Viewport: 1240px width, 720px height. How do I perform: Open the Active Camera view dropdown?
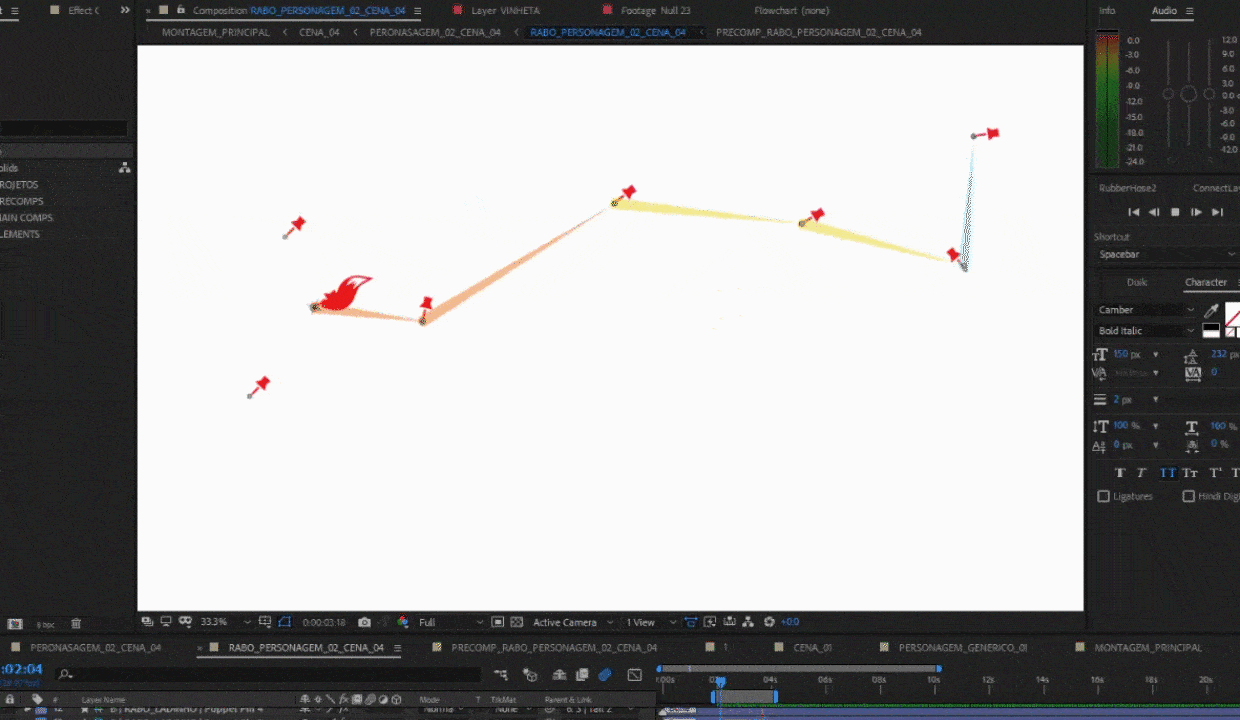pos(572,622)
